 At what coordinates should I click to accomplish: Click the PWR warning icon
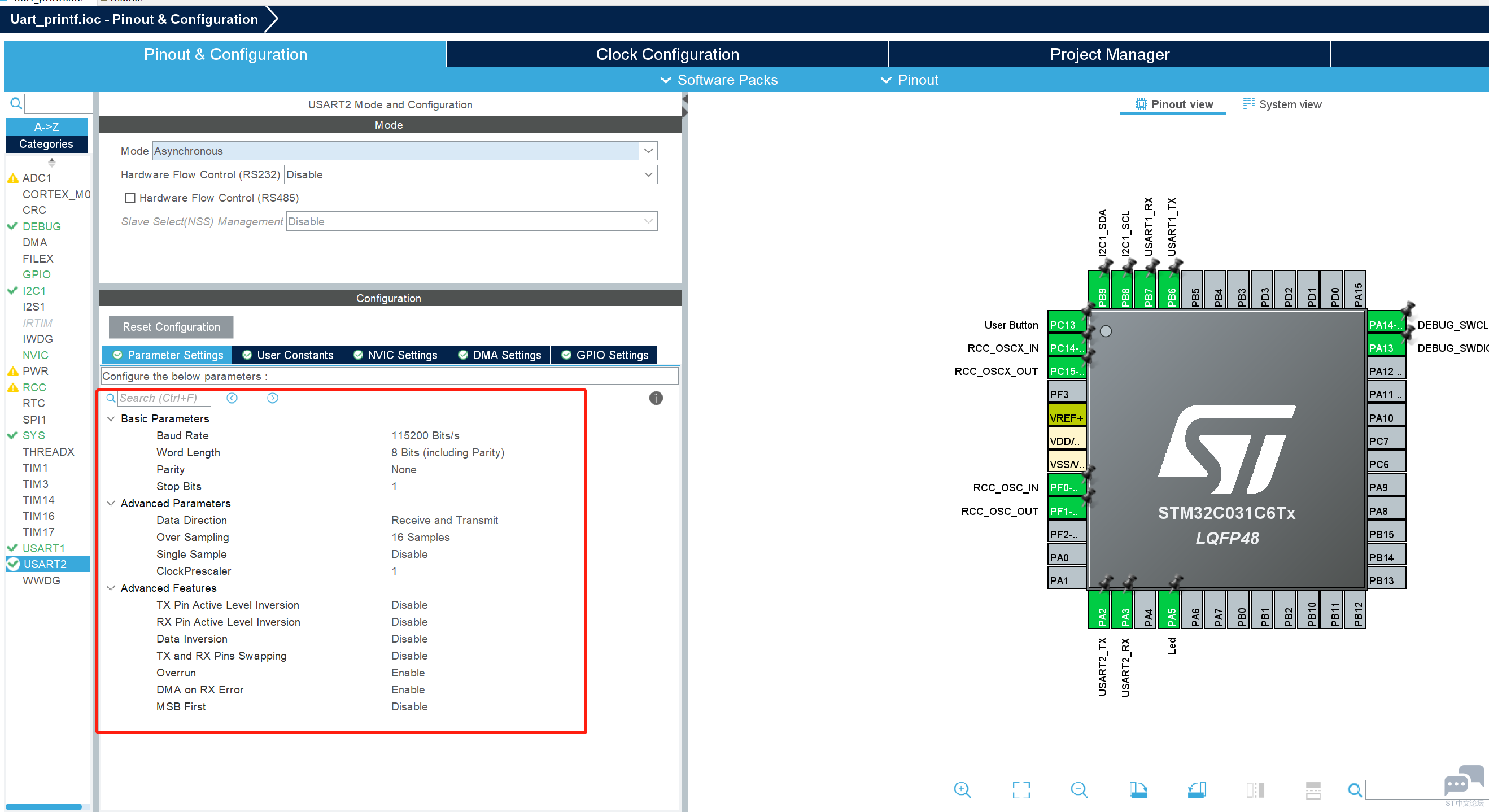[13, 371]
